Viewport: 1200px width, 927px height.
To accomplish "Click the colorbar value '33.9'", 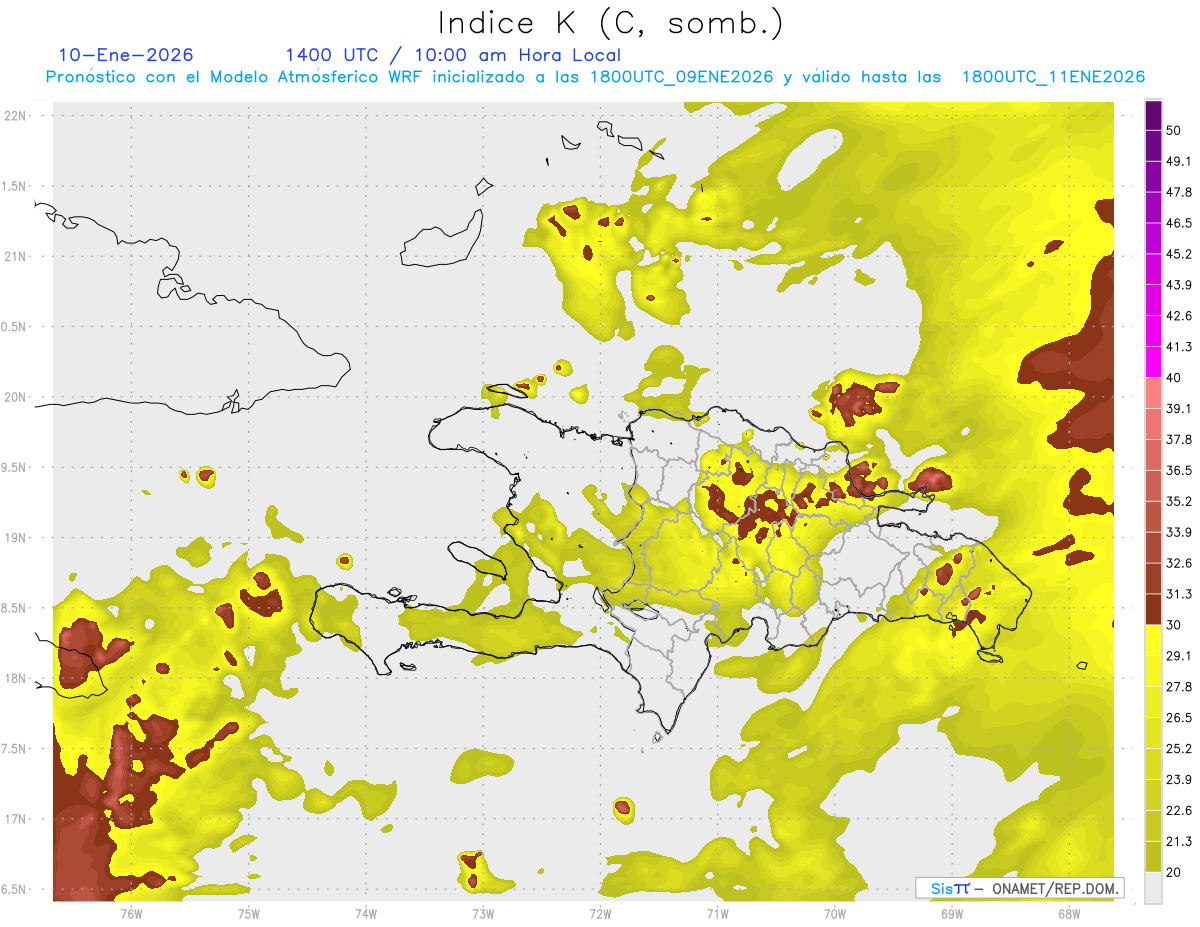I will click(1179, 532).
